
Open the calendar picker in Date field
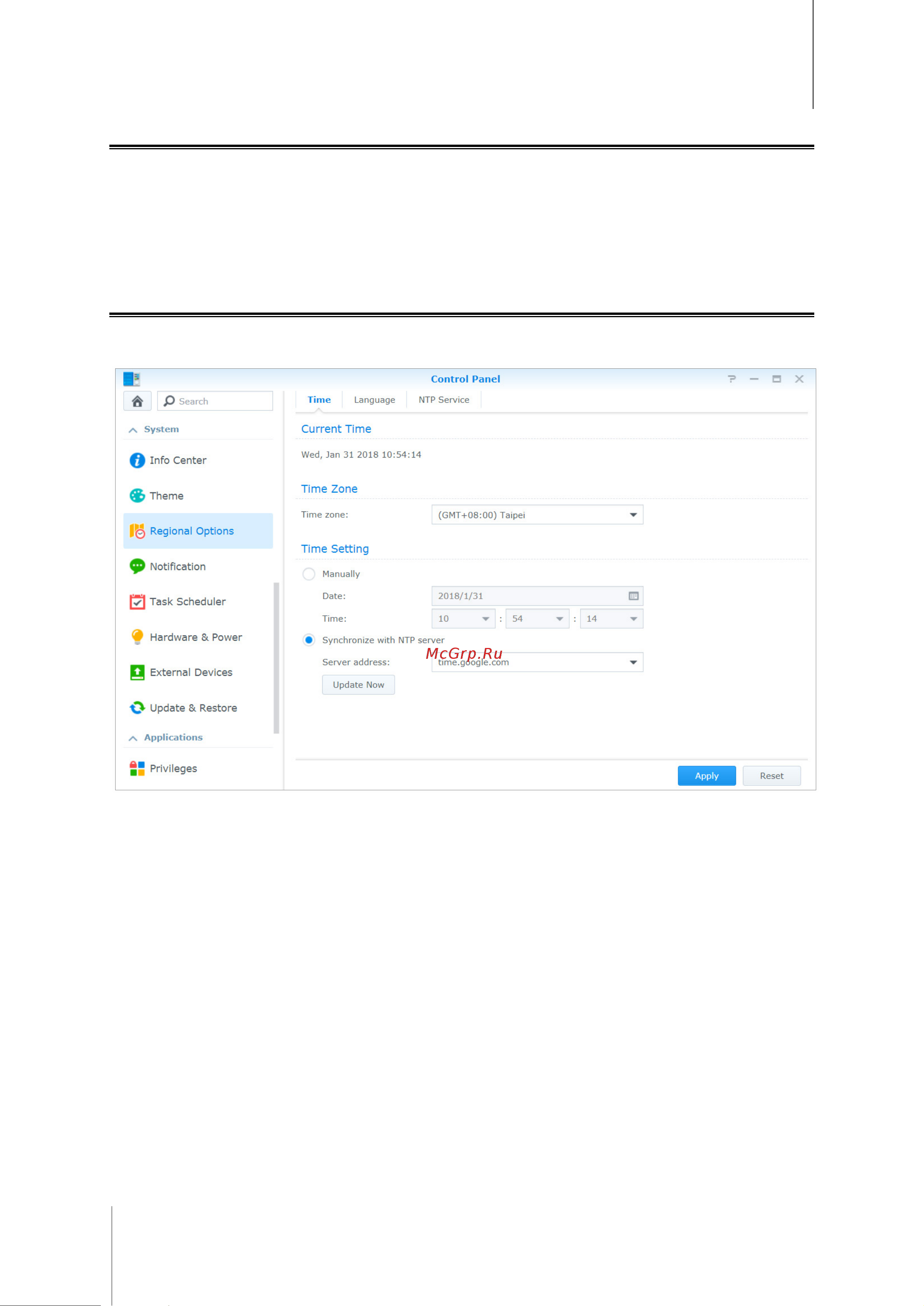633,596
